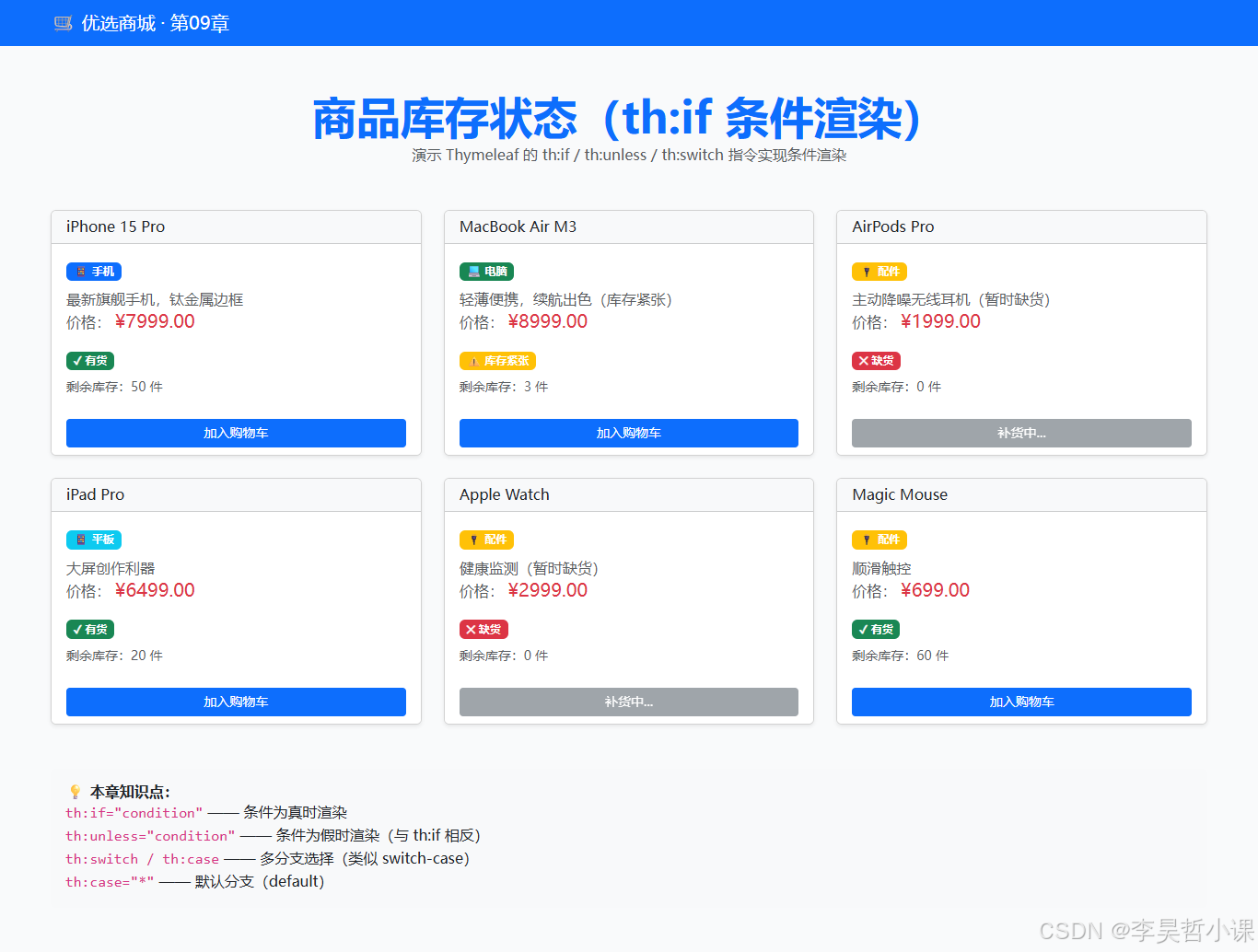Click the ¥8999.00 price
The width and height of the screenshot is (1258, 952).
548,321
